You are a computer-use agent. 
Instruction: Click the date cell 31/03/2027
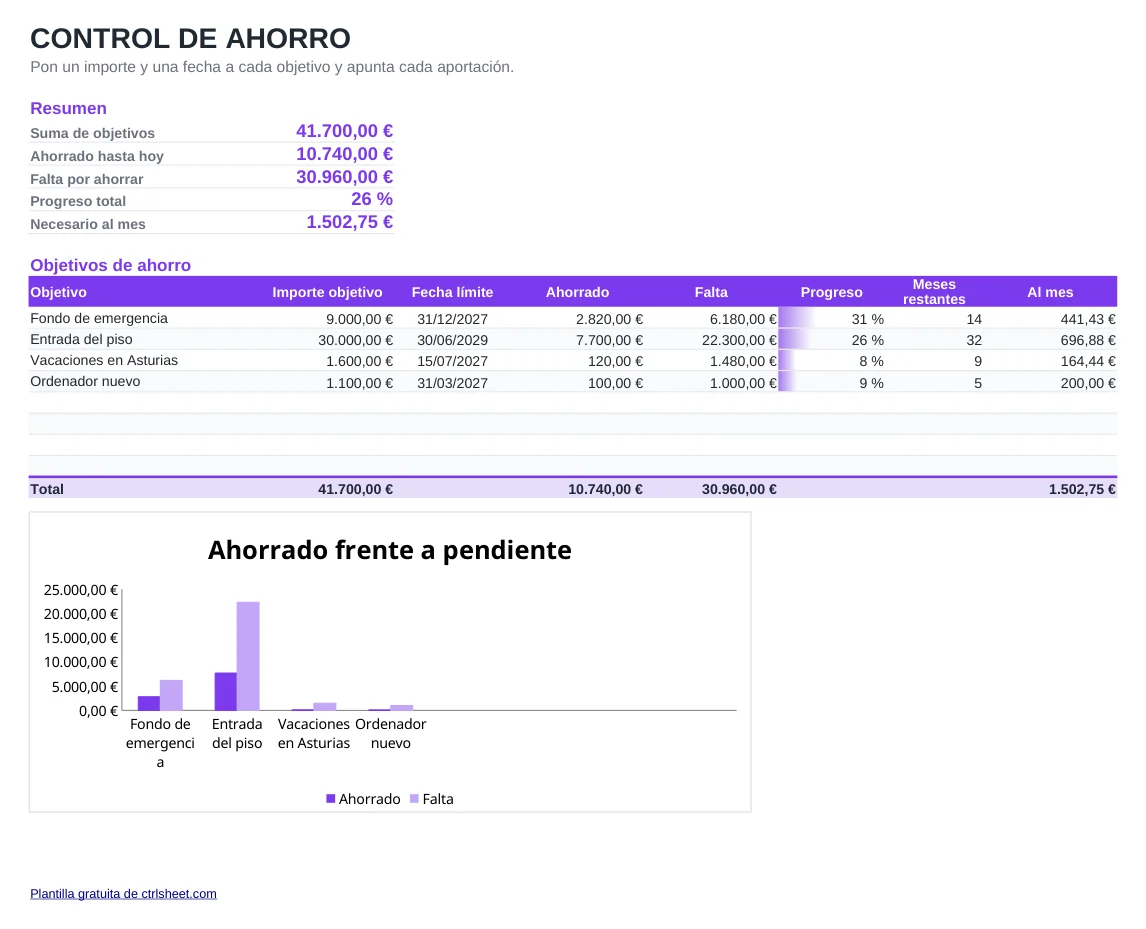coord(452,383)
